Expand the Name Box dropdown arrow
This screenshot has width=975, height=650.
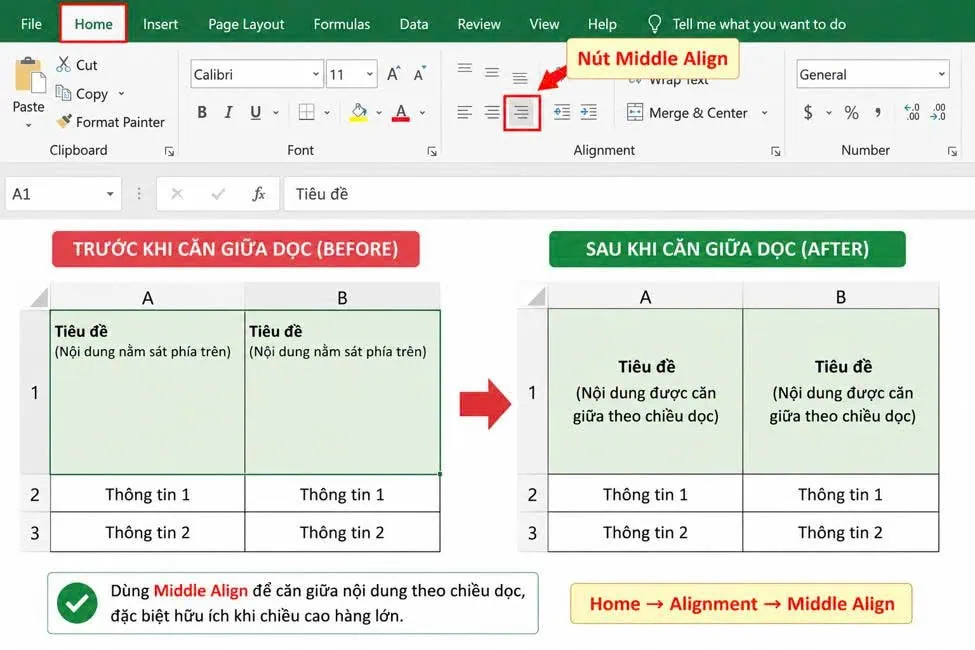[x=110, y=194]
